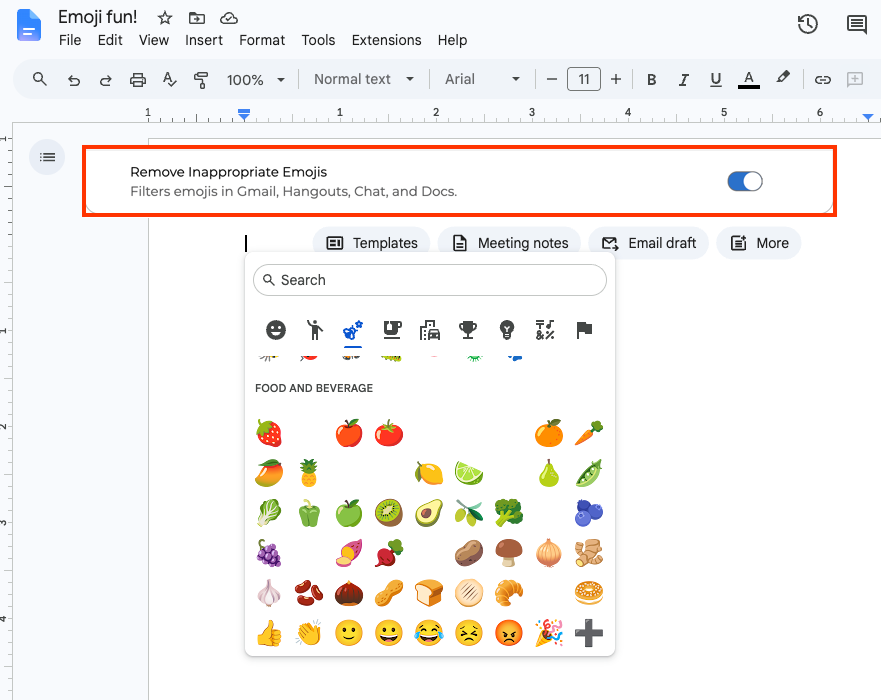Click the search menus magnifier icon
Image resolution: width=881 pixels, height=700 pixels.
39,79
